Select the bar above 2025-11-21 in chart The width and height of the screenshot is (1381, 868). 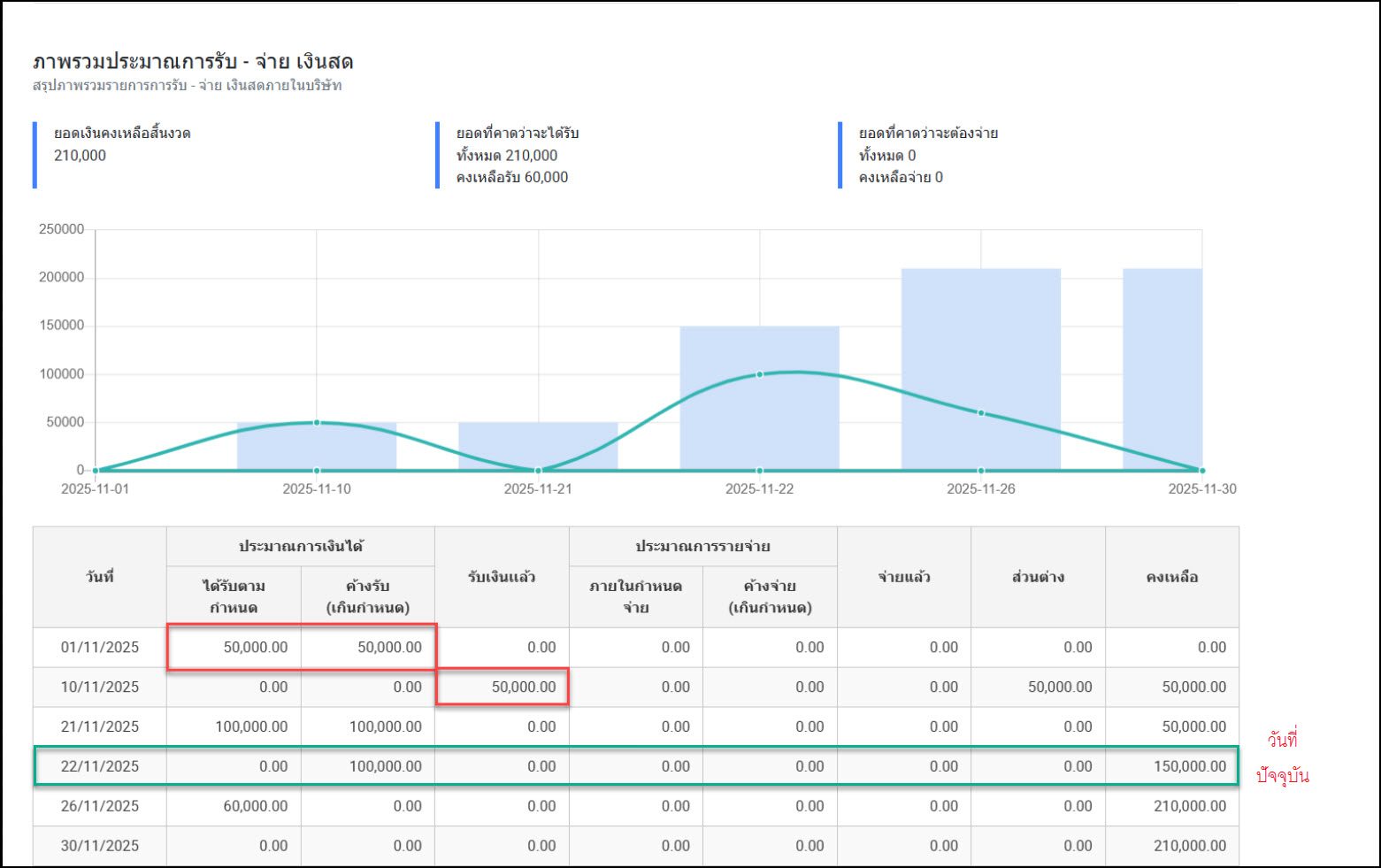tap(537, 445)
